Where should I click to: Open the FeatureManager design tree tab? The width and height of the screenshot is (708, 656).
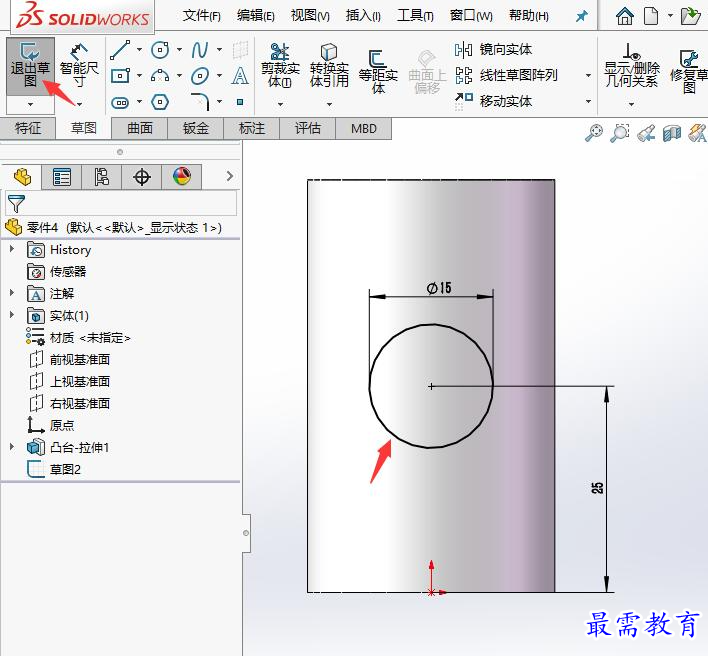tap(22, 177)
